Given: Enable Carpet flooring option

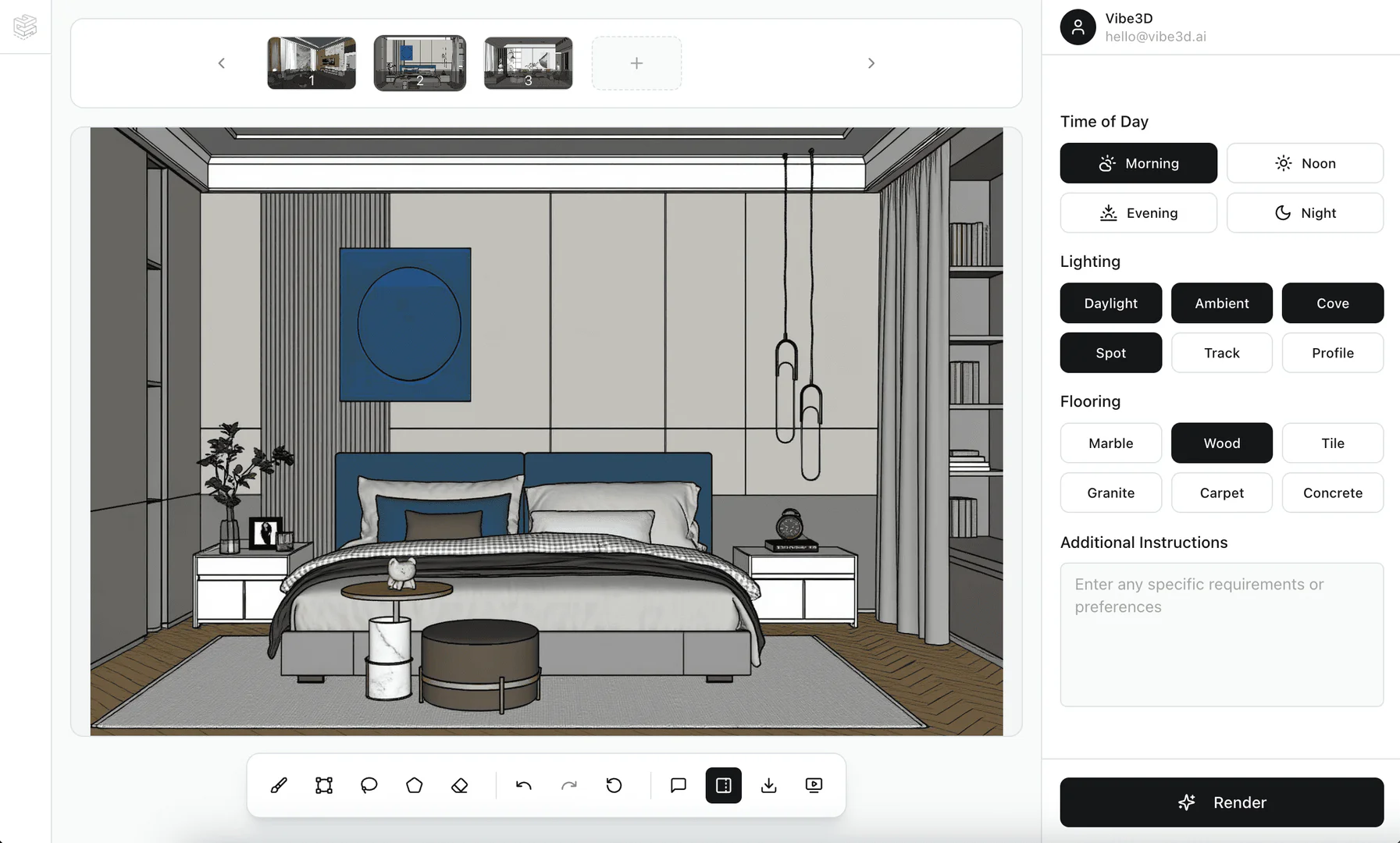Looking at the screenshot, I should coord(1221,493).
